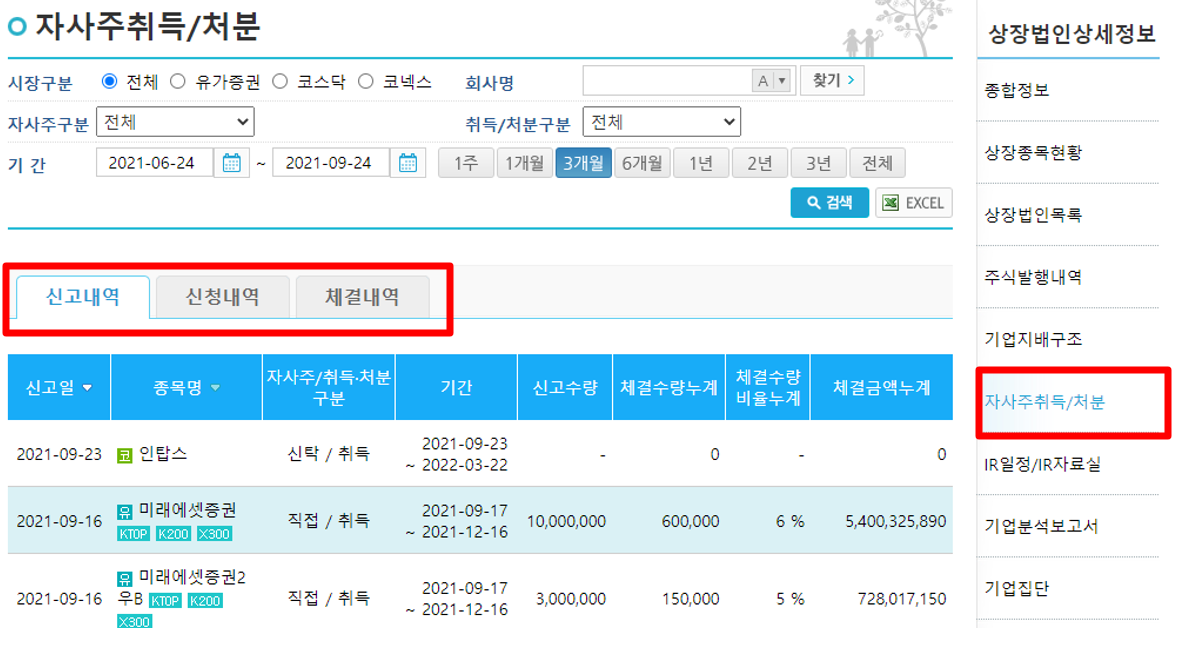This screenshot has width=1180, height=656.
Task: Click the KTOP tag under 미래에셋증권
Action: click(133, 534)
